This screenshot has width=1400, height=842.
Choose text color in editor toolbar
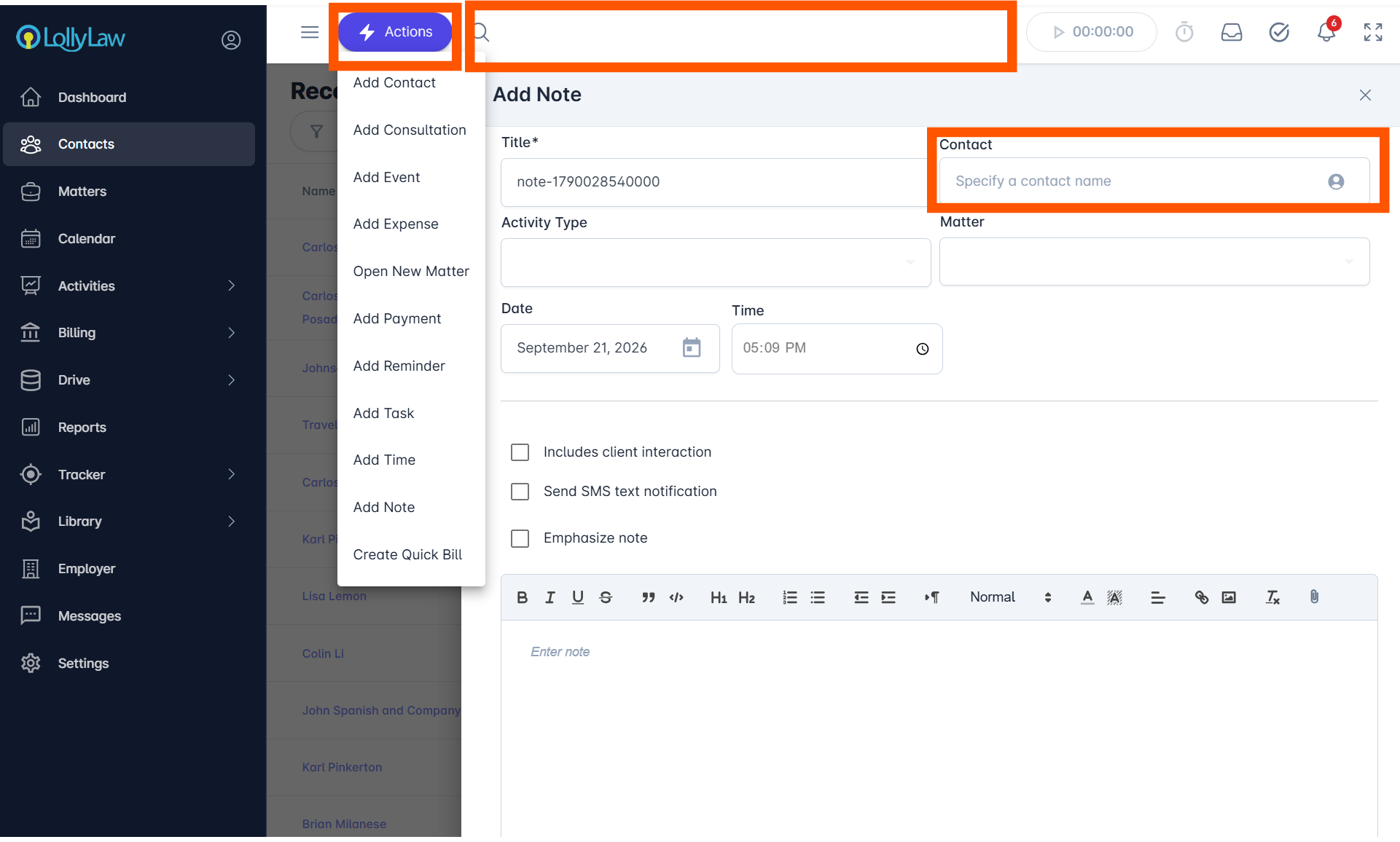pyautogui.click(x=1087, y=597)
